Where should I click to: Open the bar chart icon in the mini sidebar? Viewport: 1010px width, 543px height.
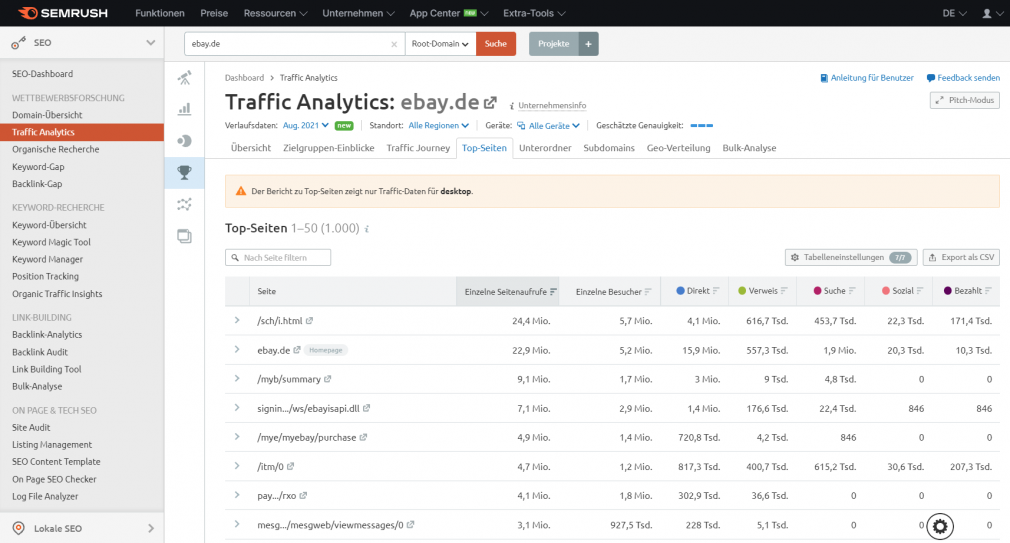click(x=185, y=109)
